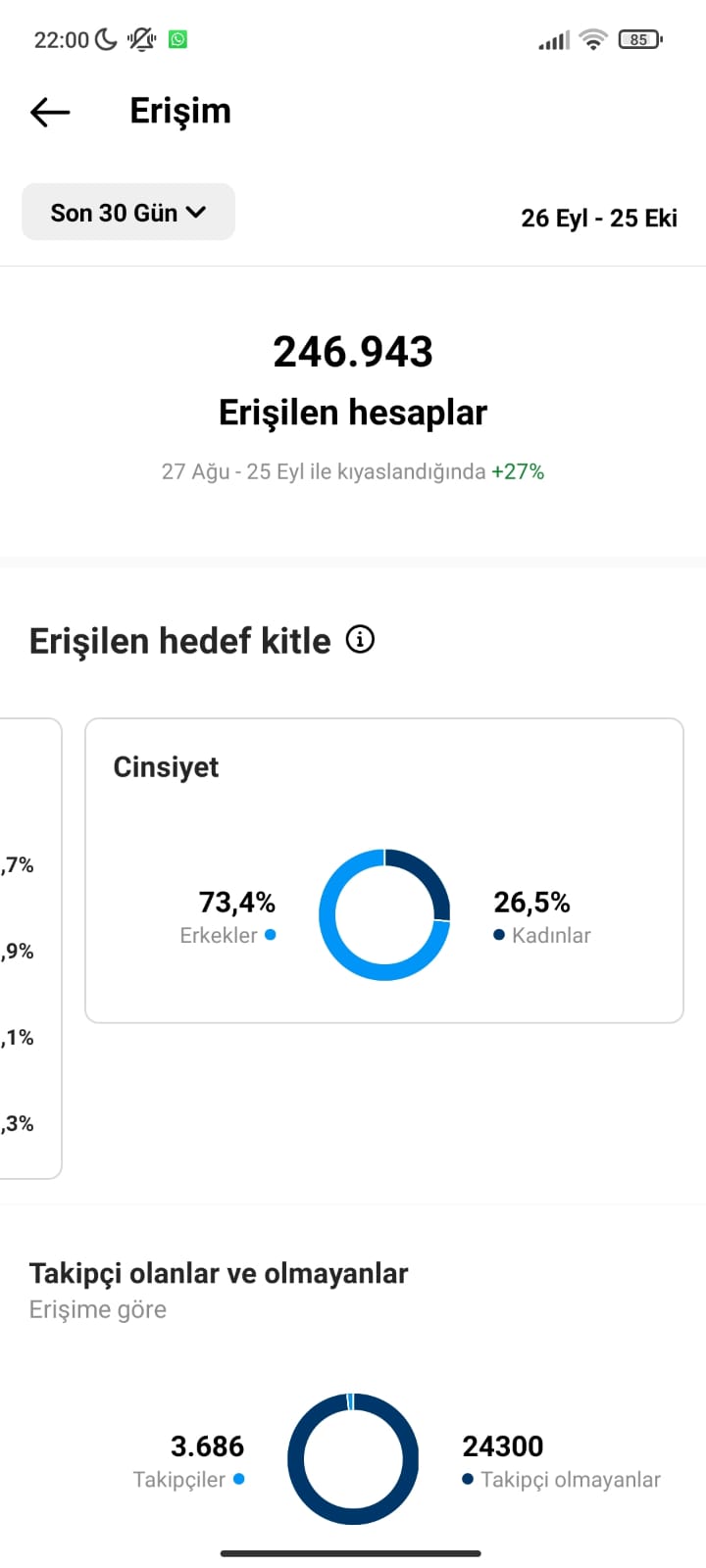Tap the bottom home gesture bar
The height and width of the screenshot is (1568, 706).
[x=351, y=1553]
